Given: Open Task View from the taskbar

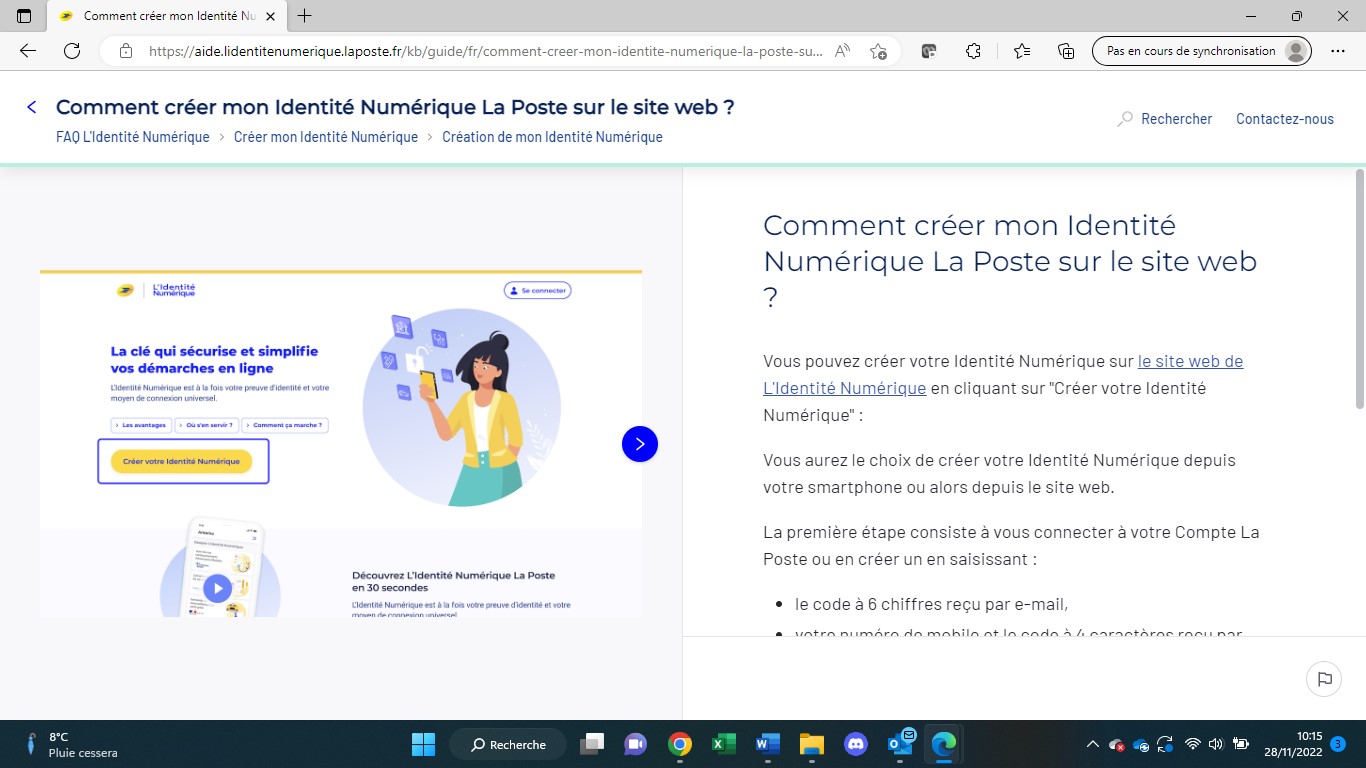Looking at the screenshot, I should tap(593, 744).
